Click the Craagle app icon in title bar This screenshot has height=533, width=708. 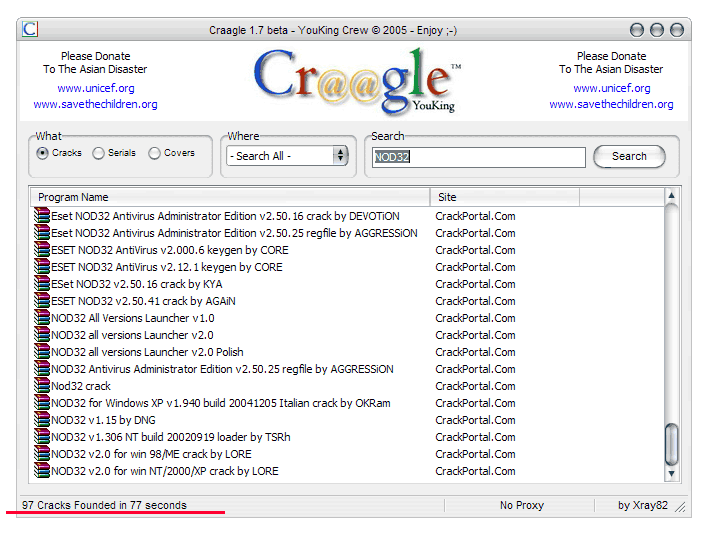click(30, 29)
